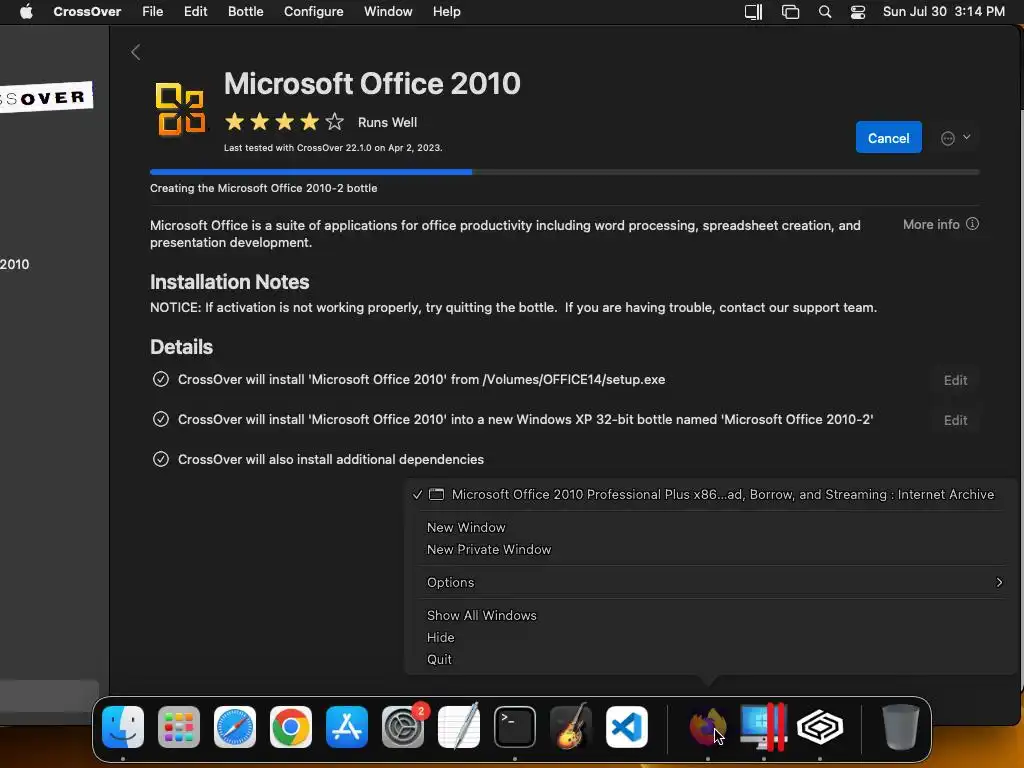Open the File menu

click(x=152, y=12)
